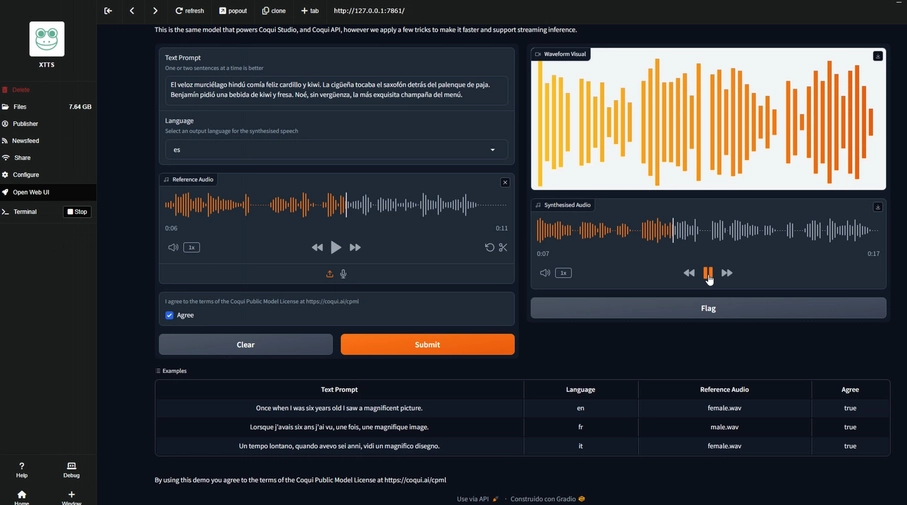Collapse the Examples section
This screenshot has height=505, width=907.
172,371
